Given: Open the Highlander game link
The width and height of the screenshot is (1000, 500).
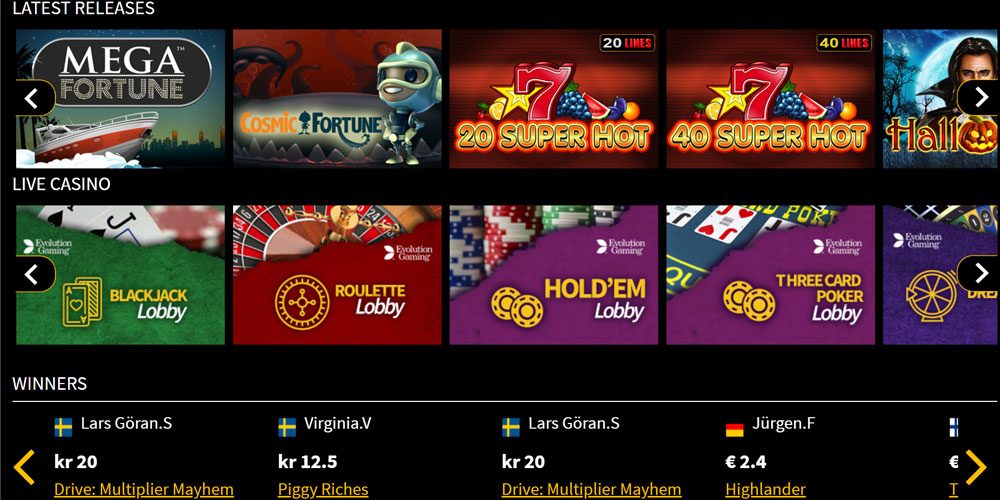Looking at the screenshot, I should [x=765, y=490].
